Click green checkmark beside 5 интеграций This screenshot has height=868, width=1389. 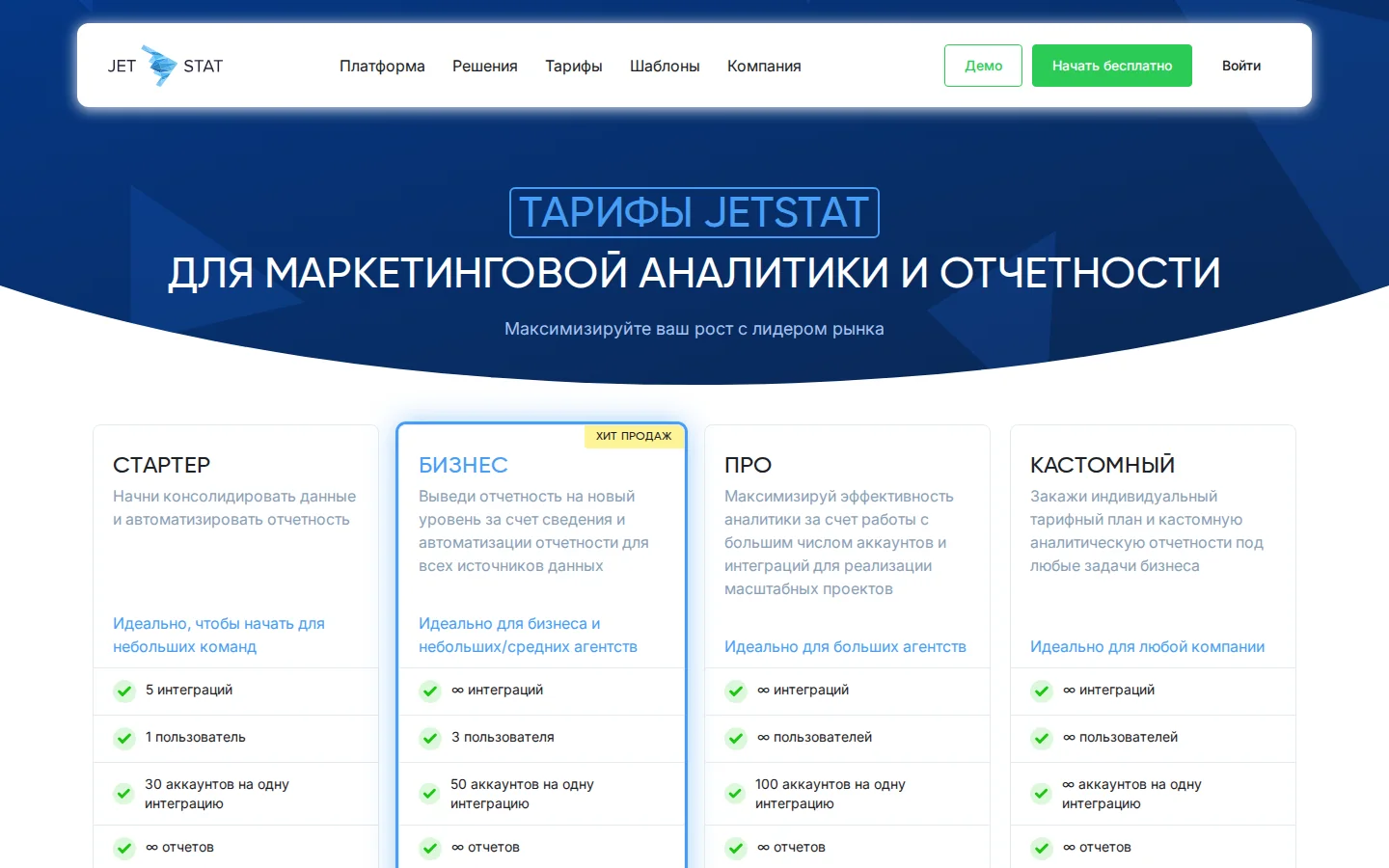pyautogui.click(x=124, y=691)
